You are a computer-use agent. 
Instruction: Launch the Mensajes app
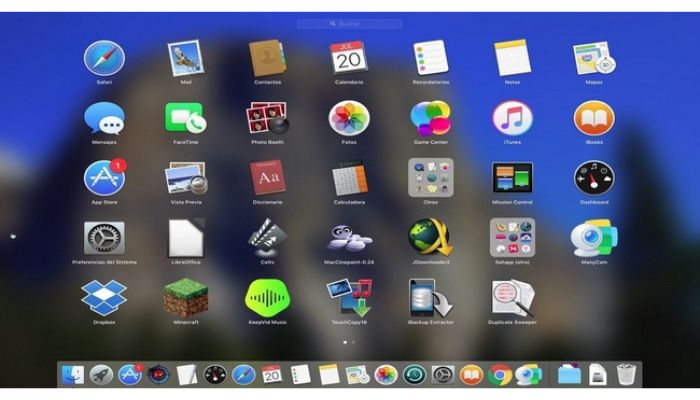[104, 118]
